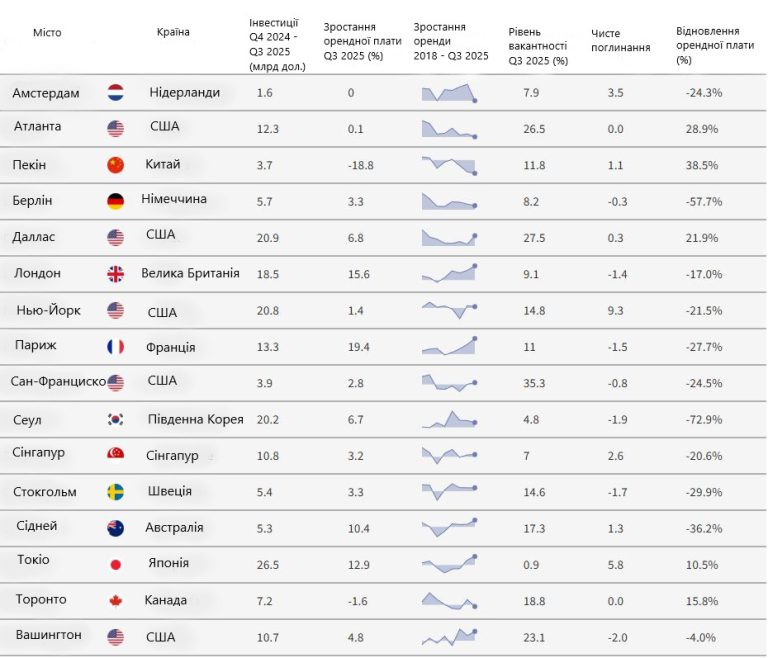Click the Велика Британія country name
The width and height of the screenshot is (768, 658).
click(x=190, y=273)
